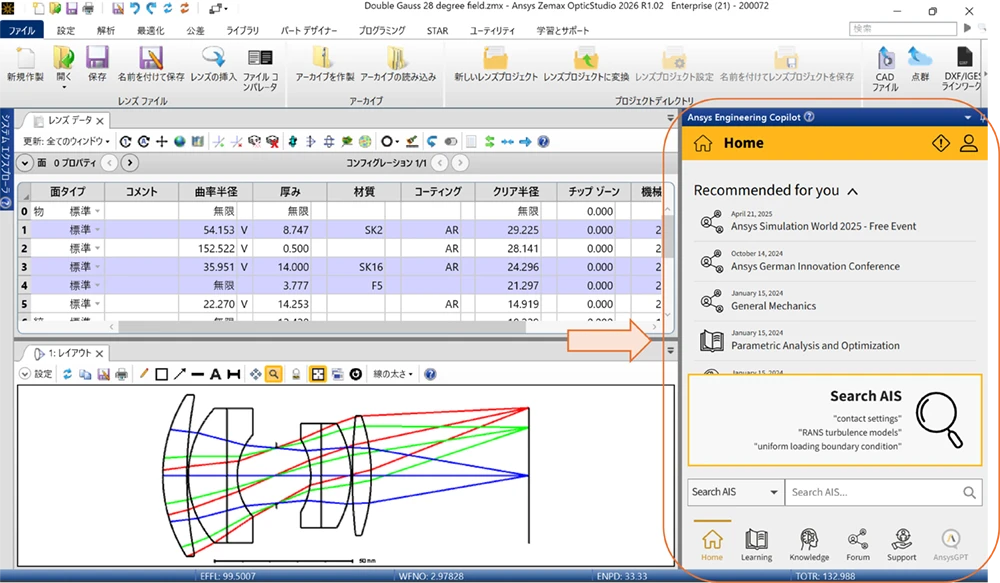Click アーカイブの読み込み load archive icon
The image size is (1000, 583).
pyautogui.click(x=398, y=58)
